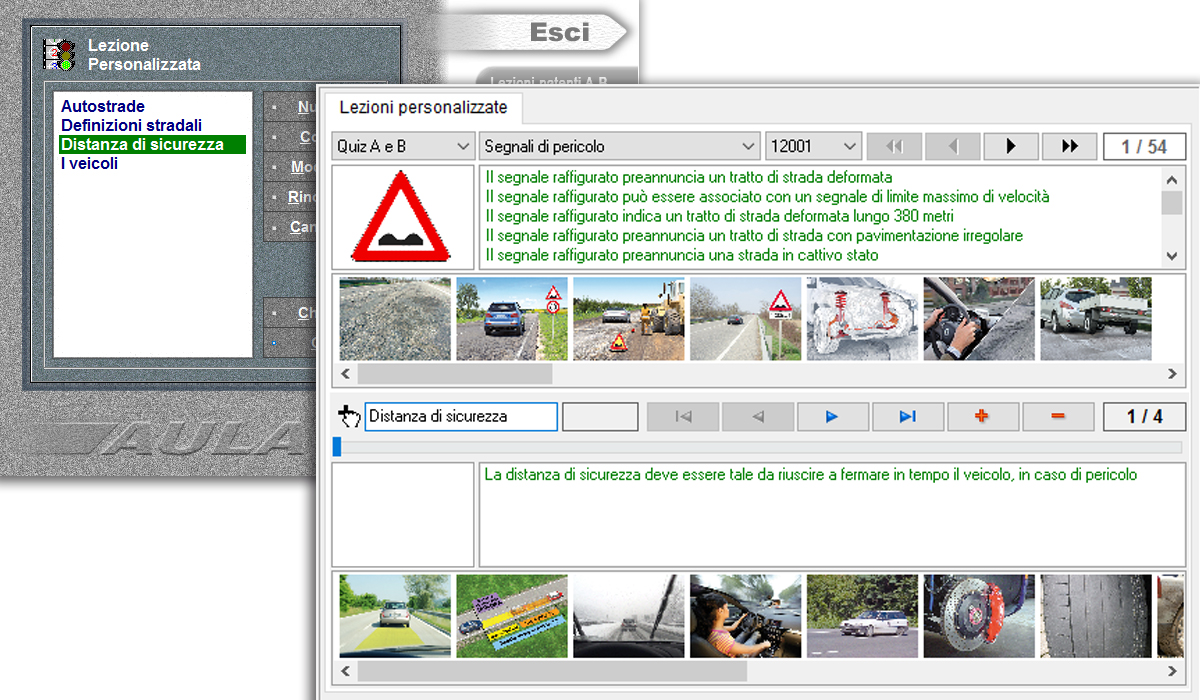Image resolution: width=1200 pixels, height=700 pixels.
Task: Select I veicoli in the lesson list
Action: point(89,163)
